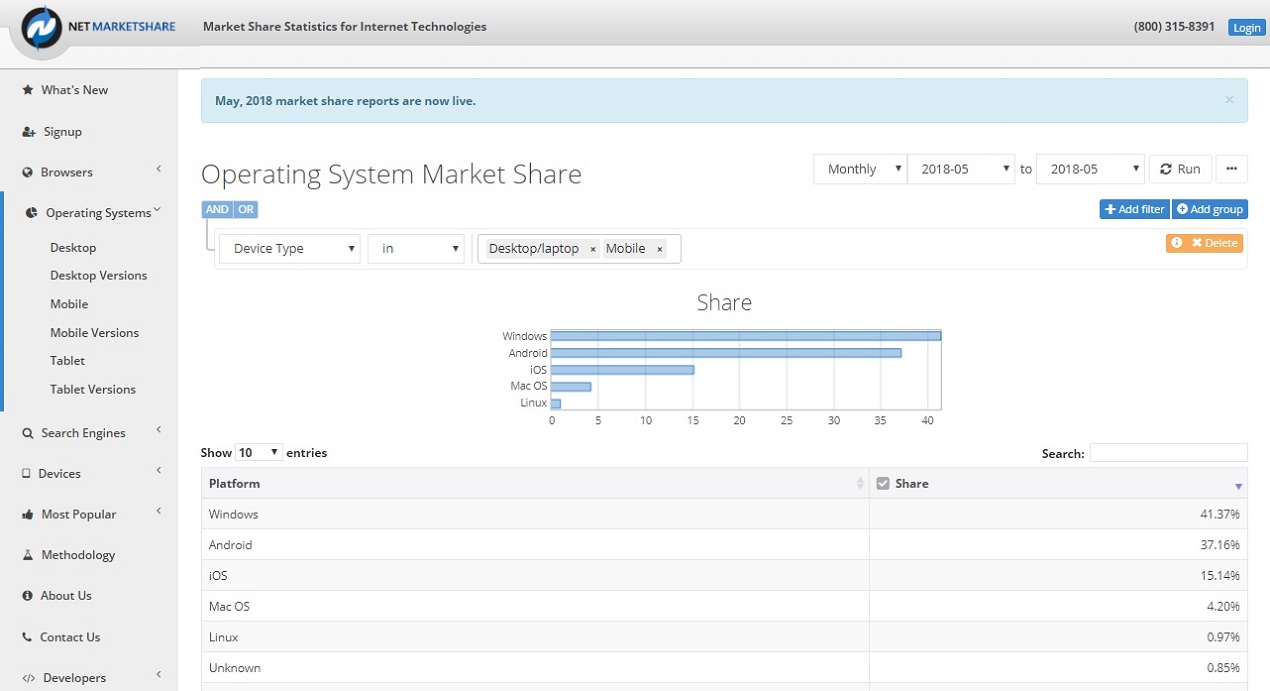Click the NetMarketShare logo icon
Image resolution: width=1270 pixels, height=691 pixels.
41,27
